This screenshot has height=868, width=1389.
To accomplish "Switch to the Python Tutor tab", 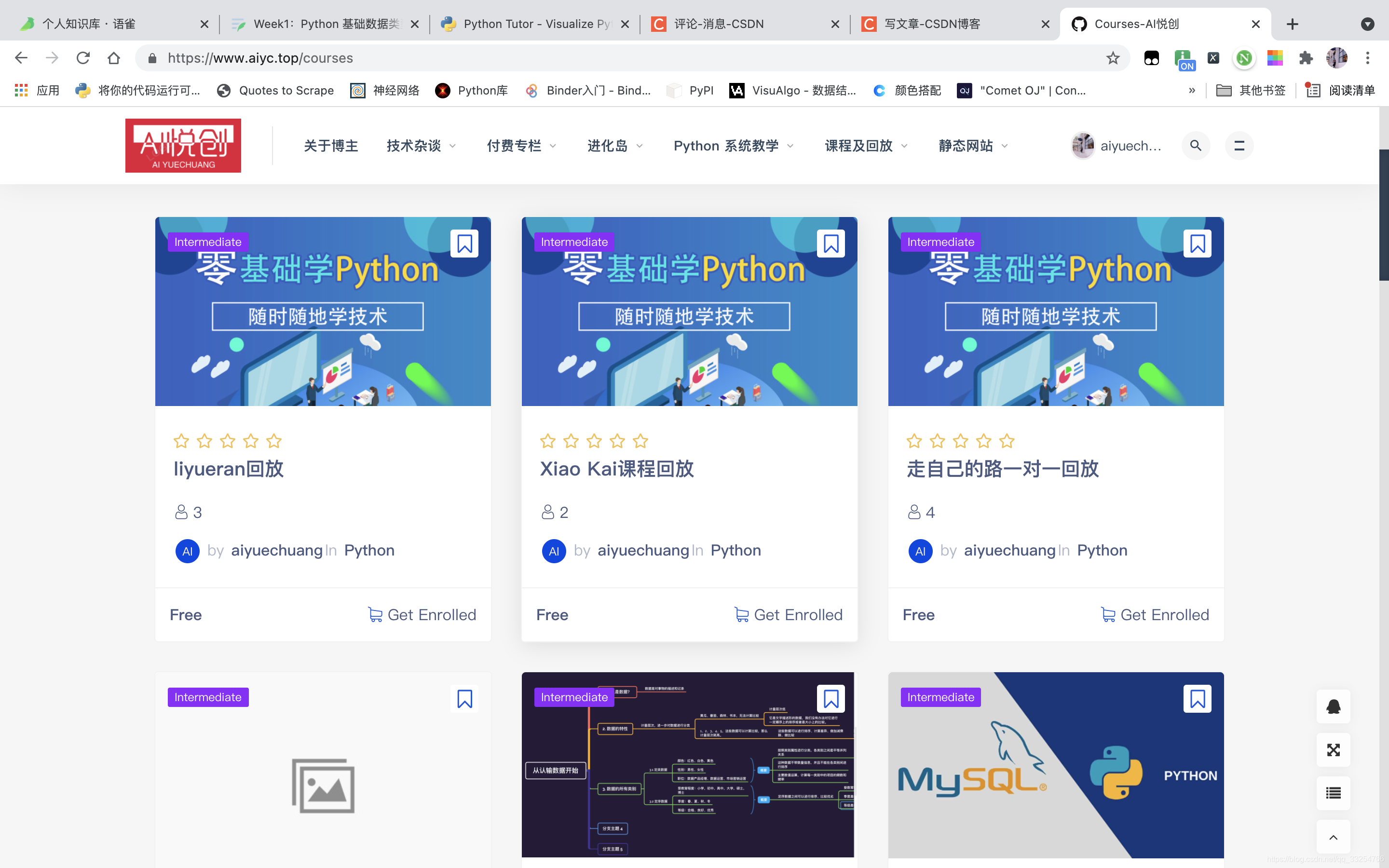I will pyautogui.click(x=535, y=24).
